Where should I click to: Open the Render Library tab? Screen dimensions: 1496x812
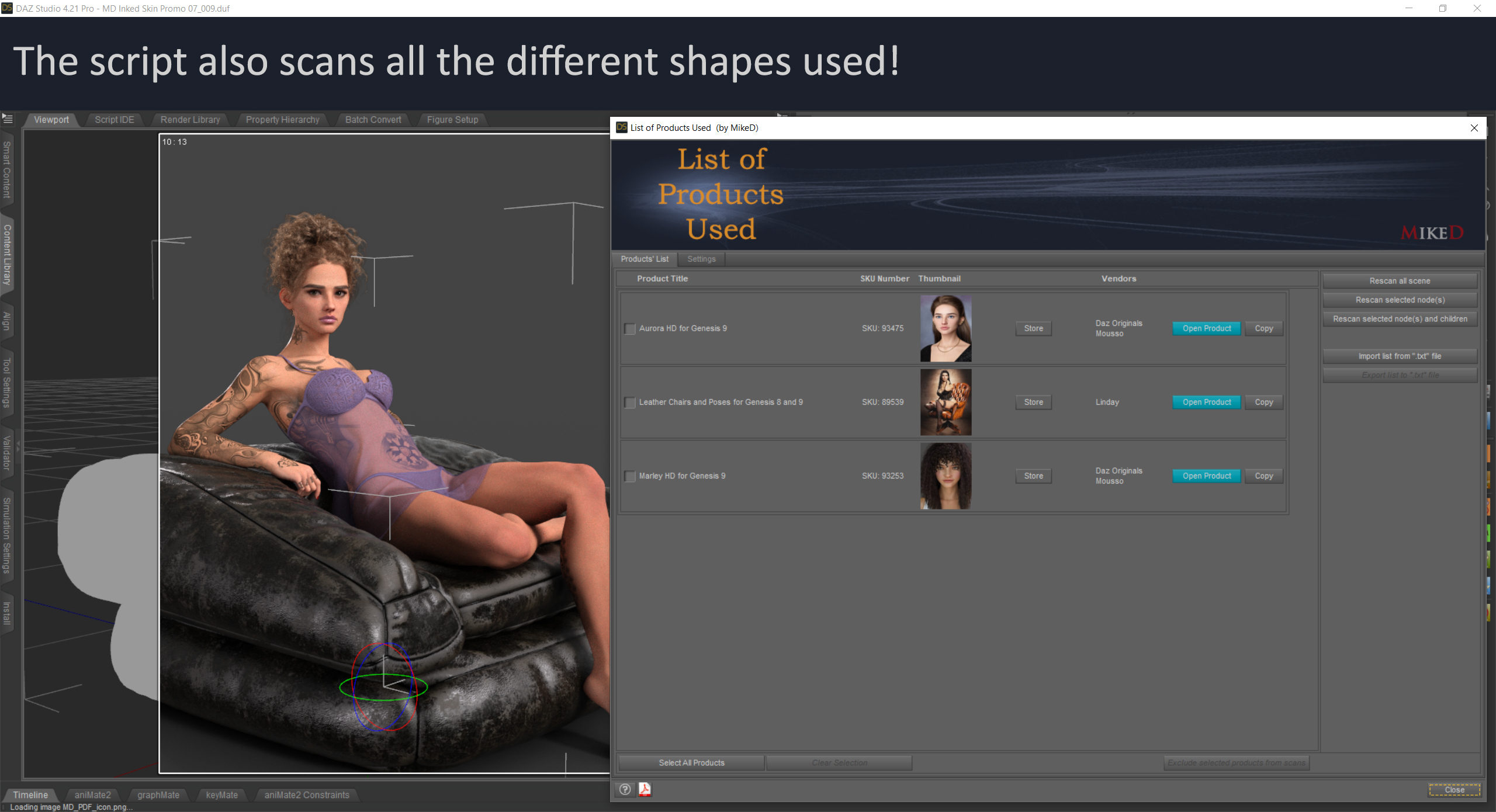(191, 120)
